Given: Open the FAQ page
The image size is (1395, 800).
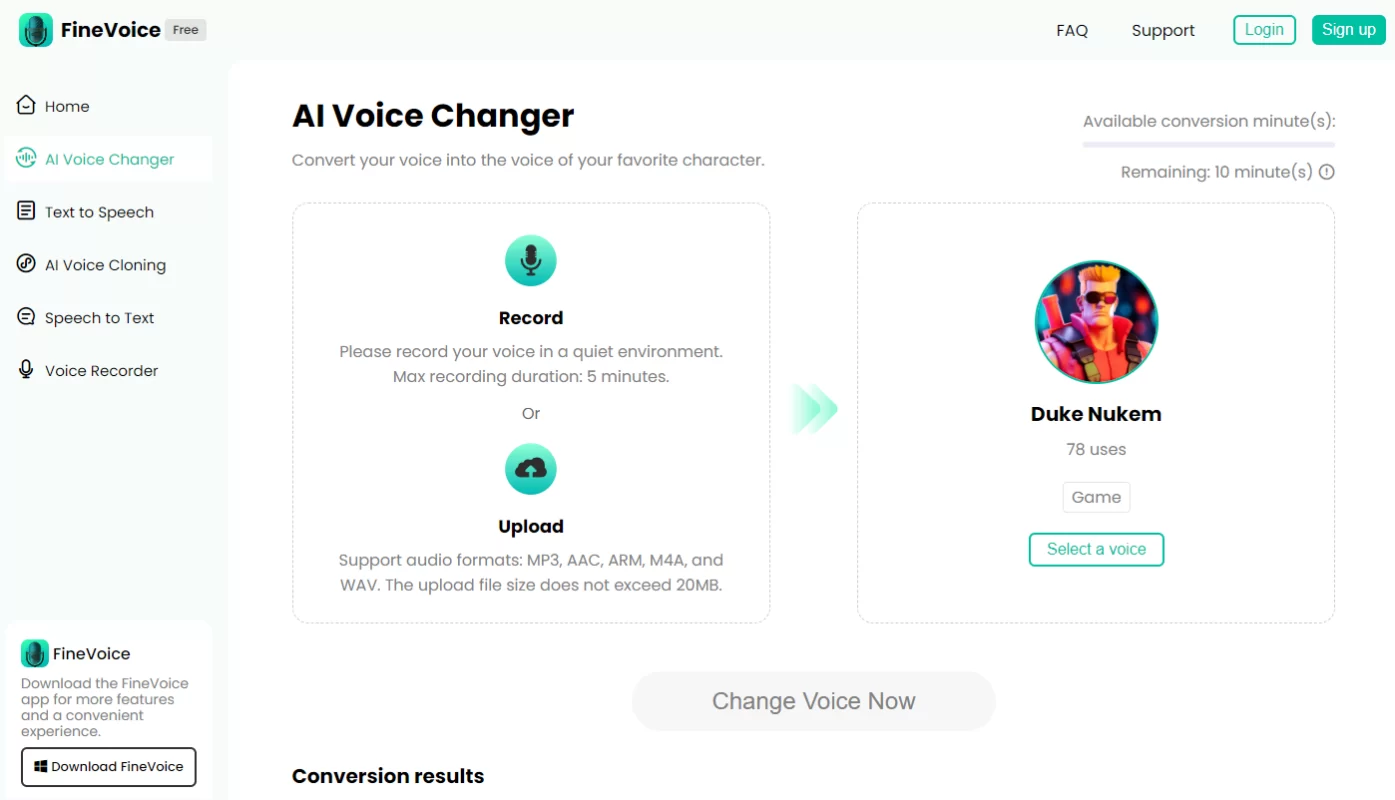Looking at the screenshot, I should pyautogui.click(x=1072, y=30).
